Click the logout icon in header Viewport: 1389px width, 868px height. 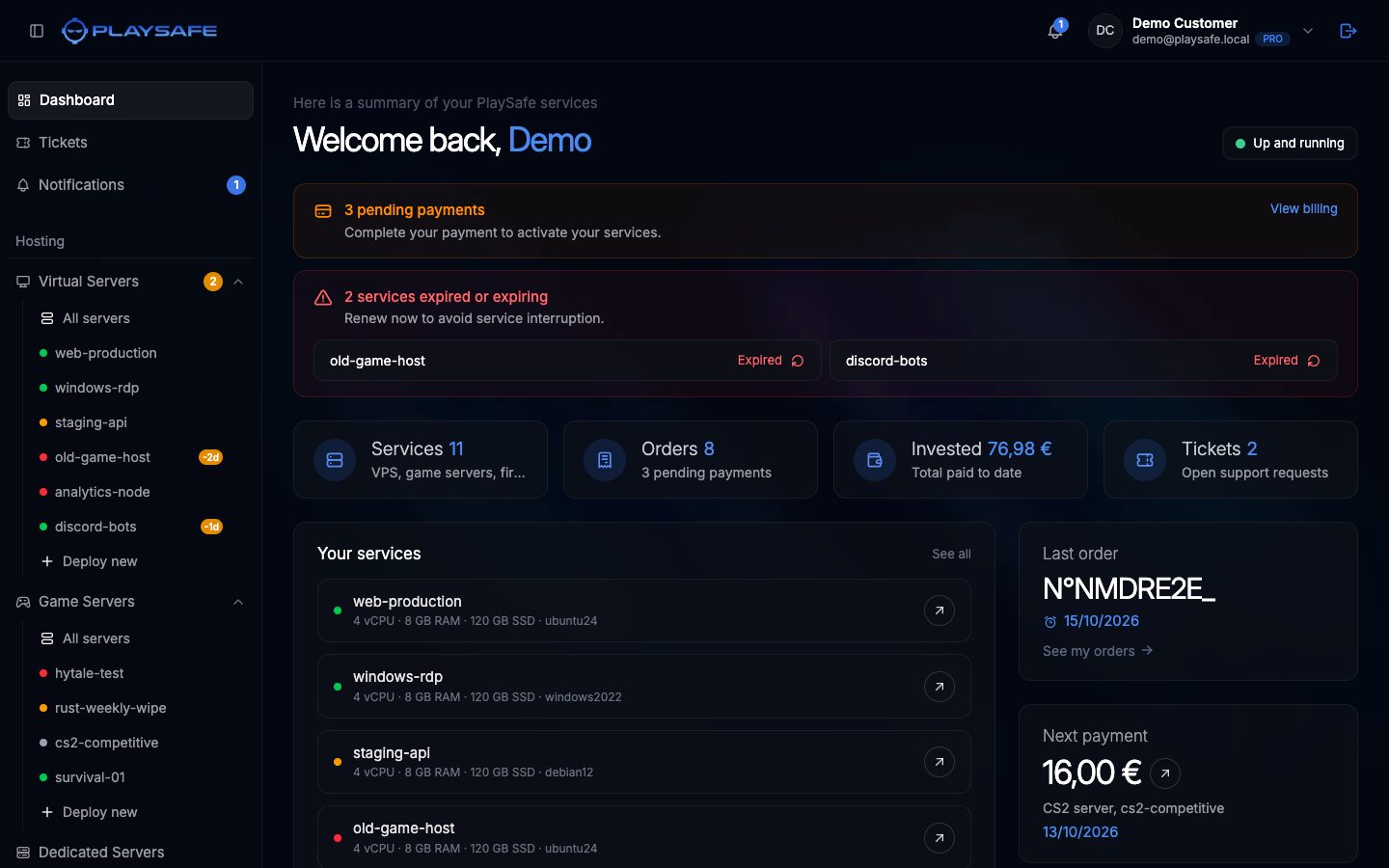(1348, 31)
